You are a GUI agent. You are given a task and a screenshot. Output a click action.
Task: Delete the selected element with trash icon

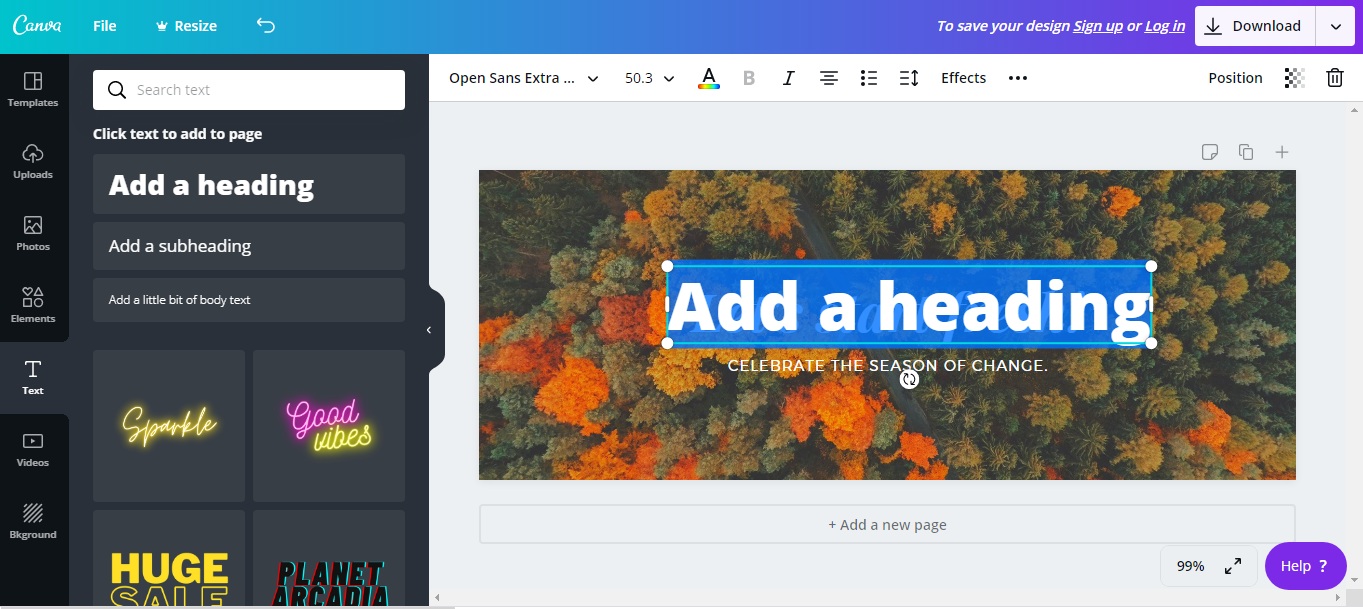[x=1335, y=78]
